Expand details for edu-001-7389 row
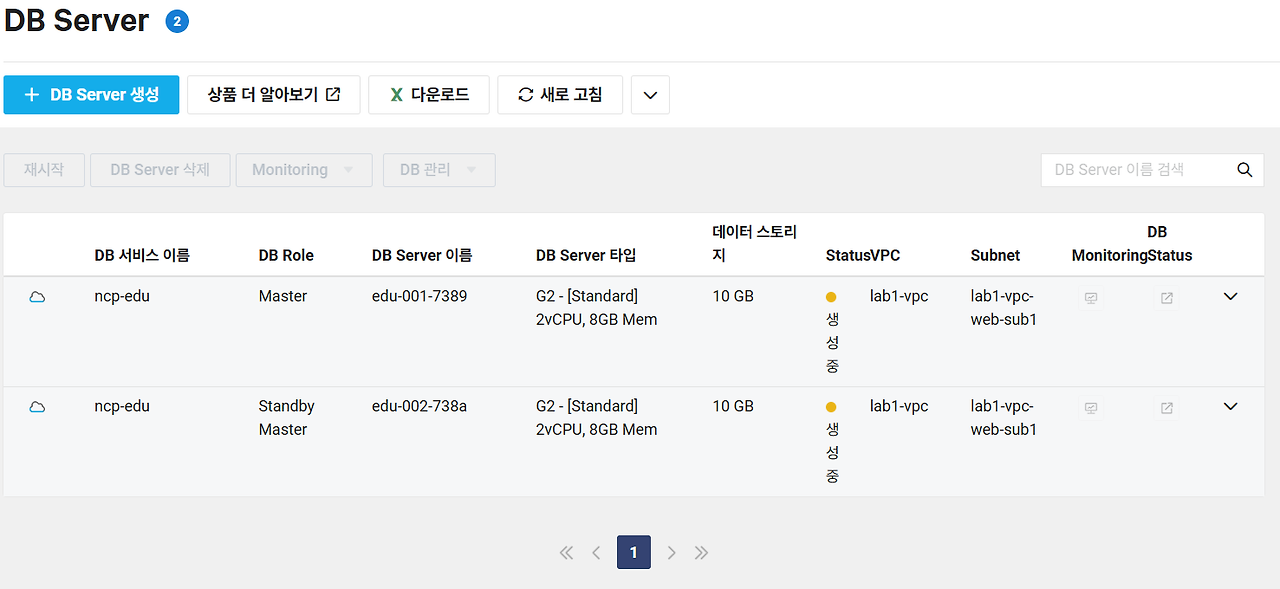Image resolution: width=1280 pixels, height=589 pixels. click(1231, 297)
